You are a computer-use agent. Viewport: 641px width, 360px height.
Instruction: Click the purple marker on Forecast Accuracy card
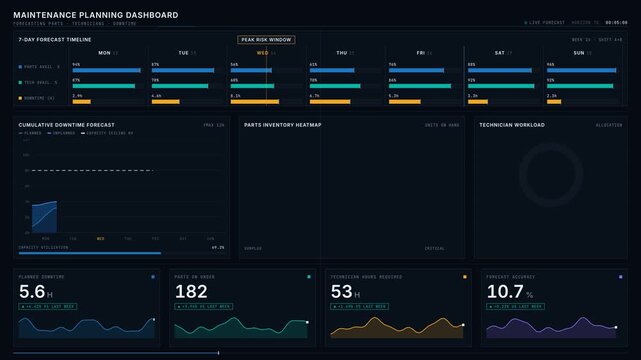pos(621,277)
